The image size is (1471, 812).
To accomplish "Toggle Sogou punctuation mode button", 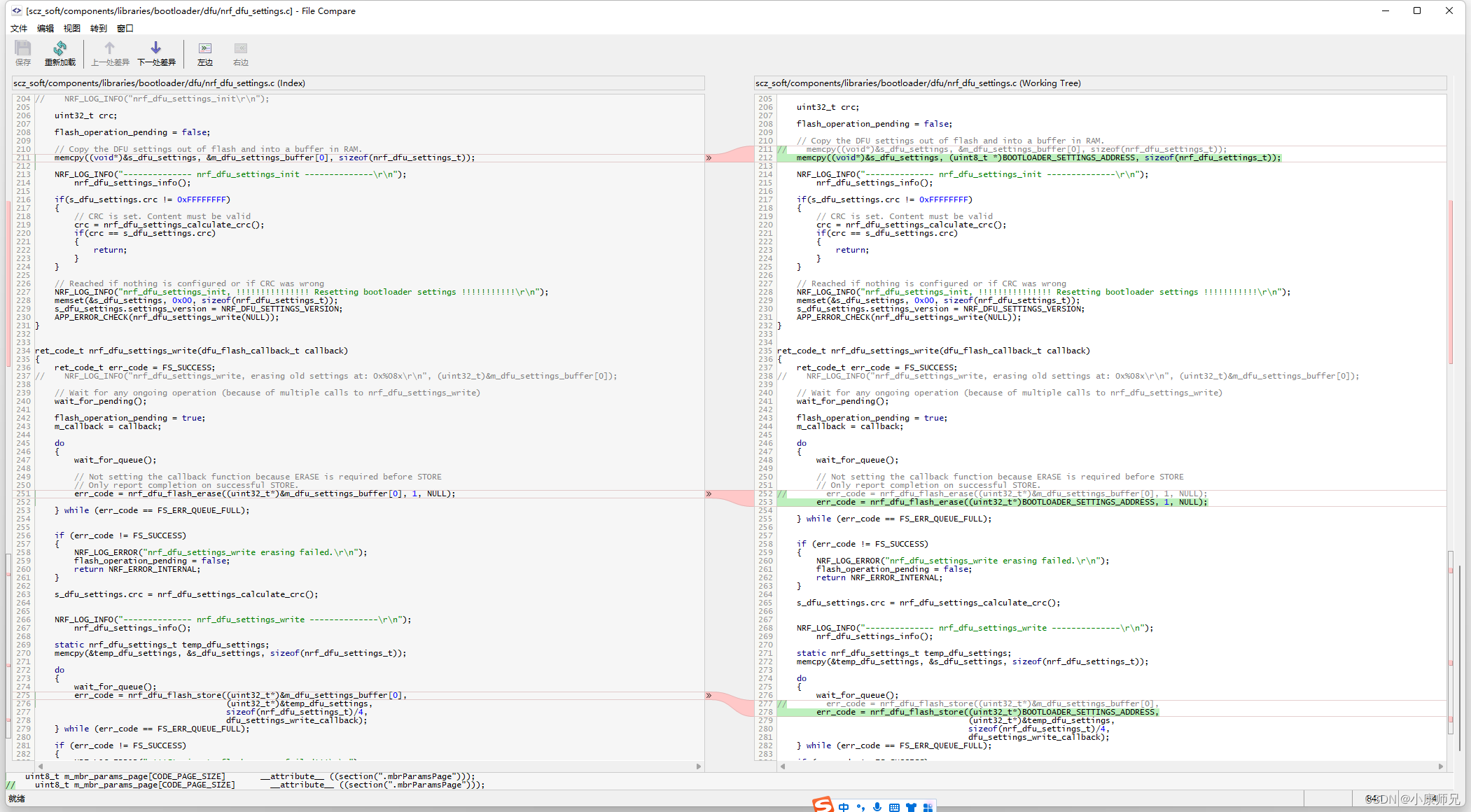I will (860, 807).
